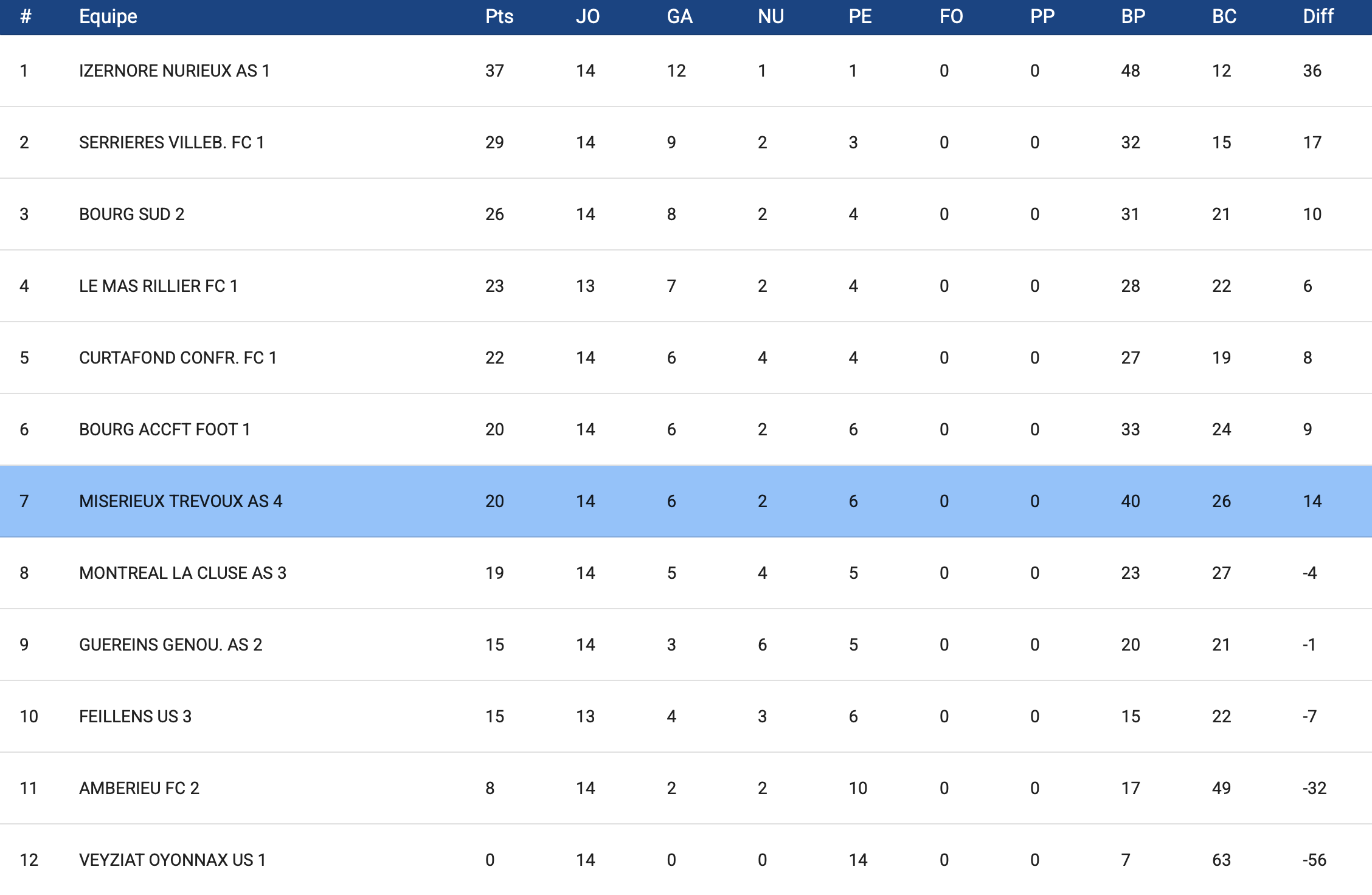1372x895 pixels.
Task: Click LE MAS RILLIER FC 1
Action: coord(158,286)
